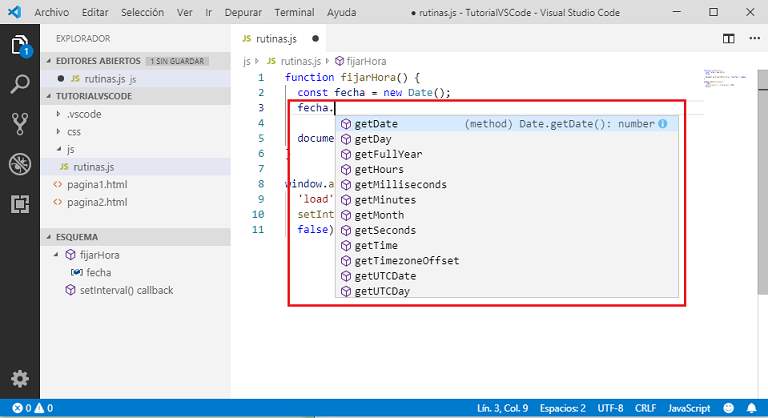Click the pagina1.html file icon

tap(57, 185)
